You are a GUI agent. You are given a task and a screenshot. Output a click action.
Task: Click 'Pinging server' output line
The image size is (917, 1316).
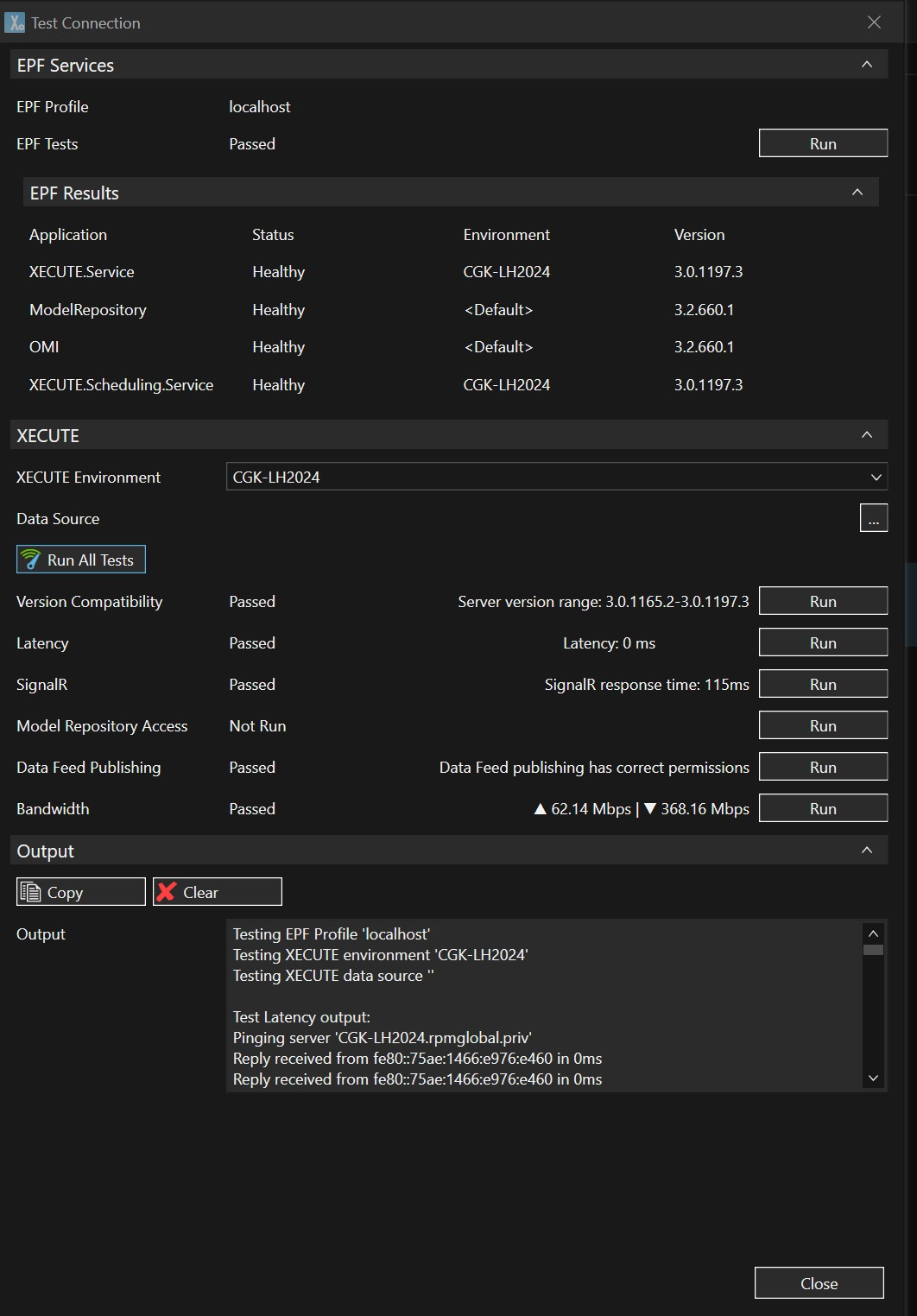pos(383,1038)
